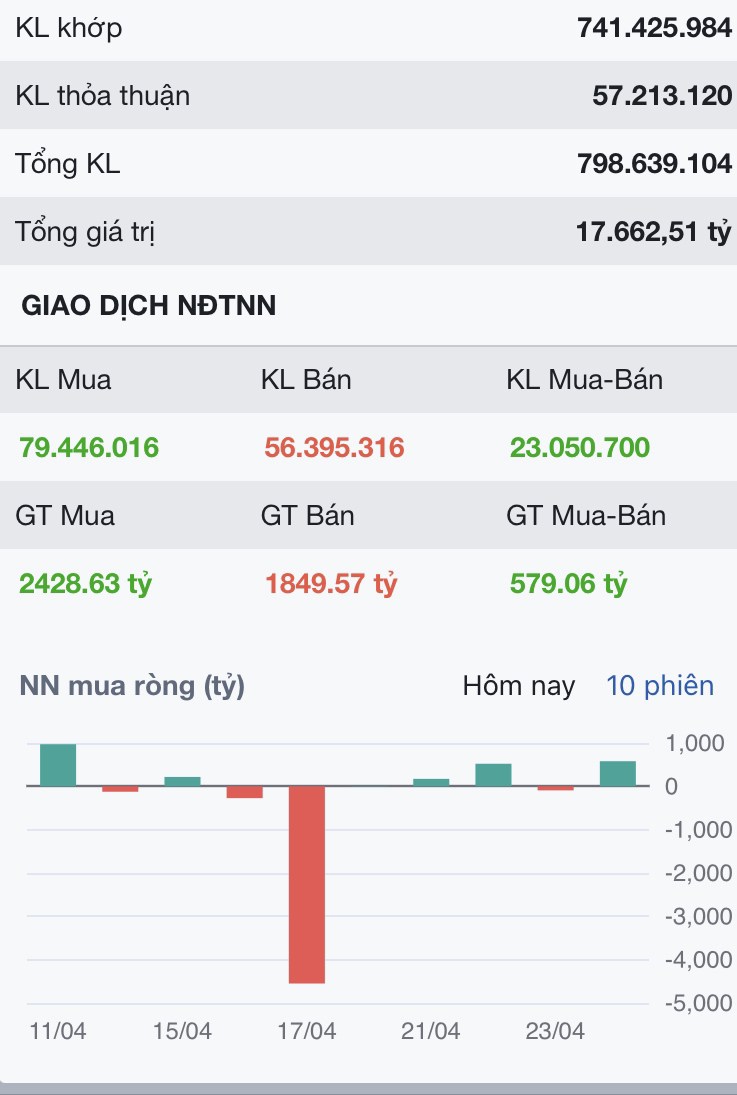Switch to the Hôm nay tab
This screenshot has width=737, height=1095.
[518, 686]
